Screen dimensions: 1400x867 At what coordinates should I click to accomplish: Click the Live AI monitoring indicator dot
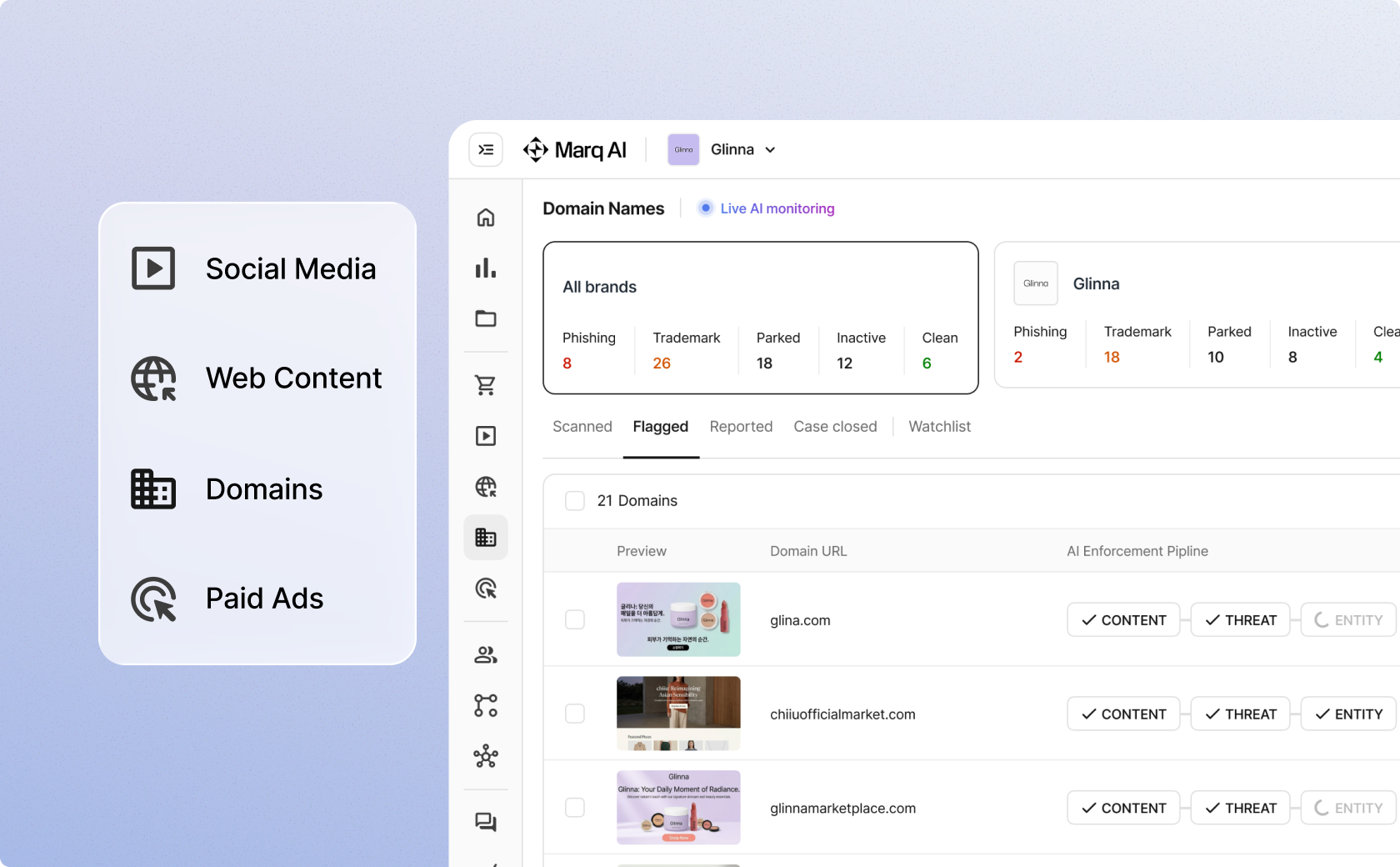(x=706, y=208)
